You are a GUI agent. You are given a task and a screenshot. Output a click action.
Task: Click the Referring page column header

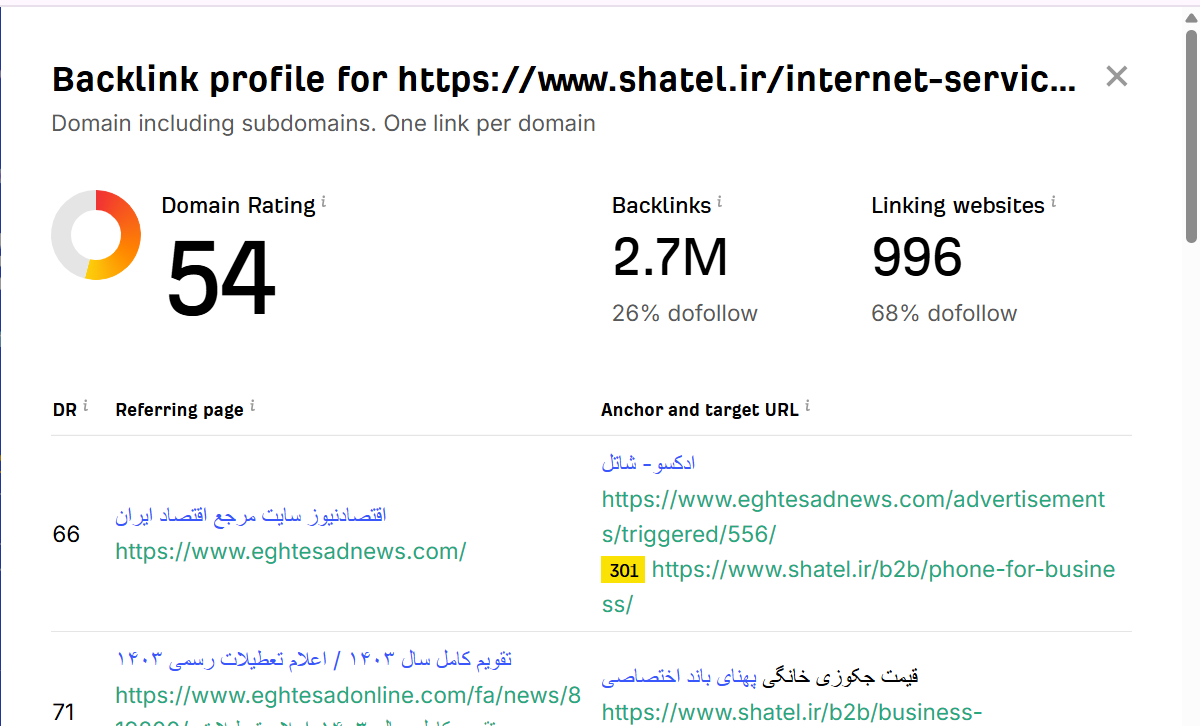[180, 409]
